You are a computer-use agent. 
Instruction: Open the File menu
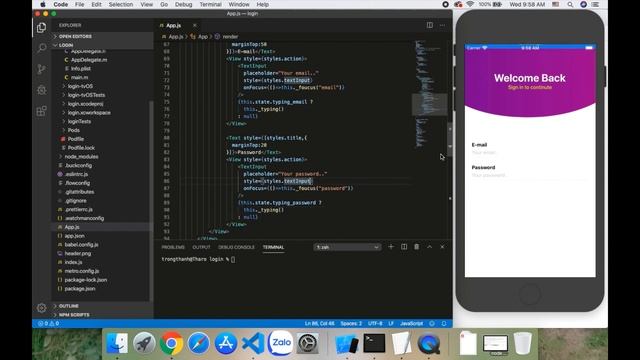(x=80, y=4)
